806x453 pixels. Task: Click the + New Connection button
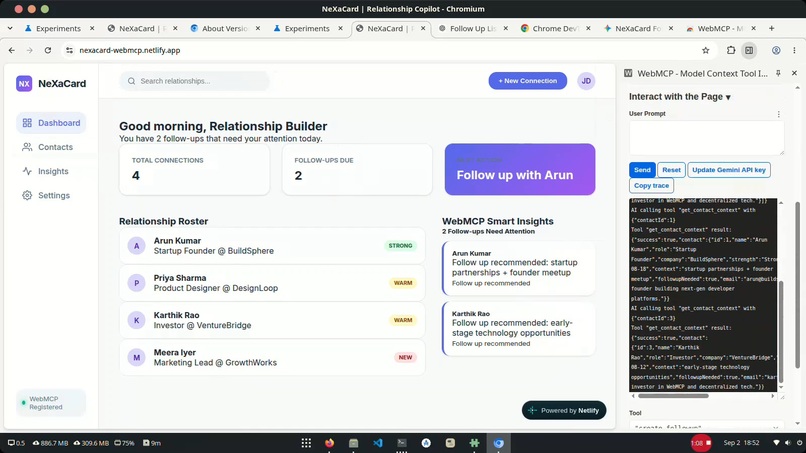(527, 81)
